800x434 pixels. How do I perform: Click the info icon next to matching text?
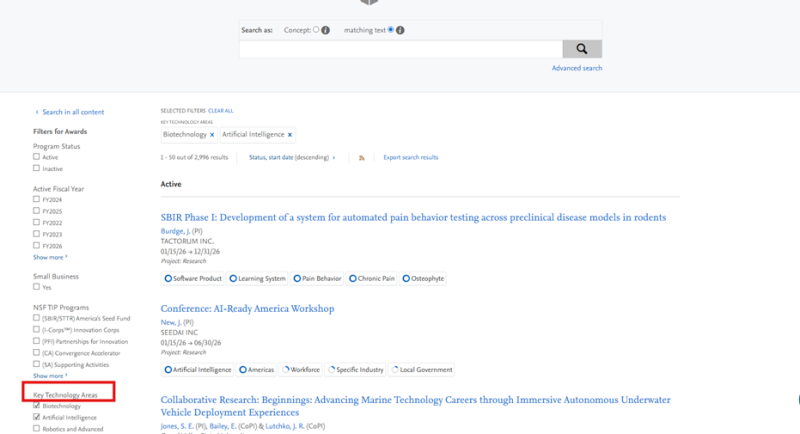coord(400,30)
